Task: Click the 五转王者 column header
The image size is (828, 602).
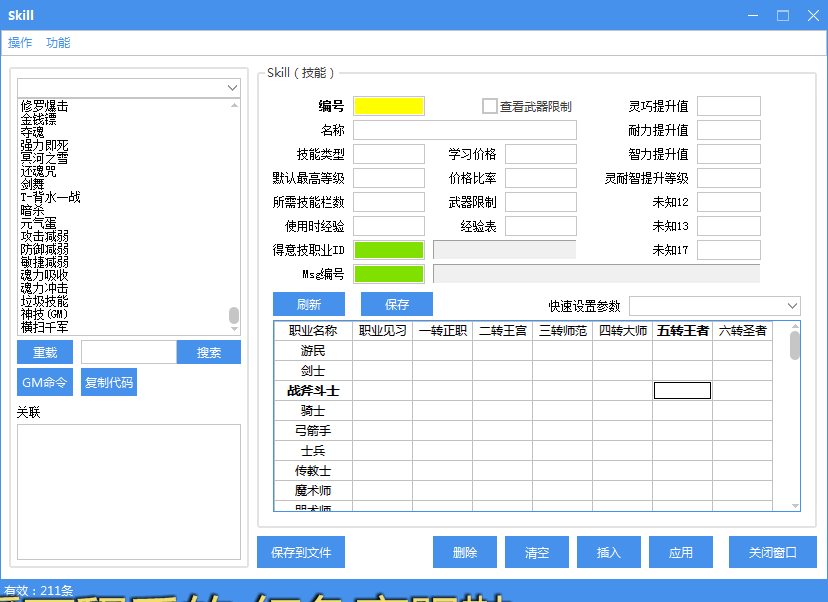Action: point(682,331)
